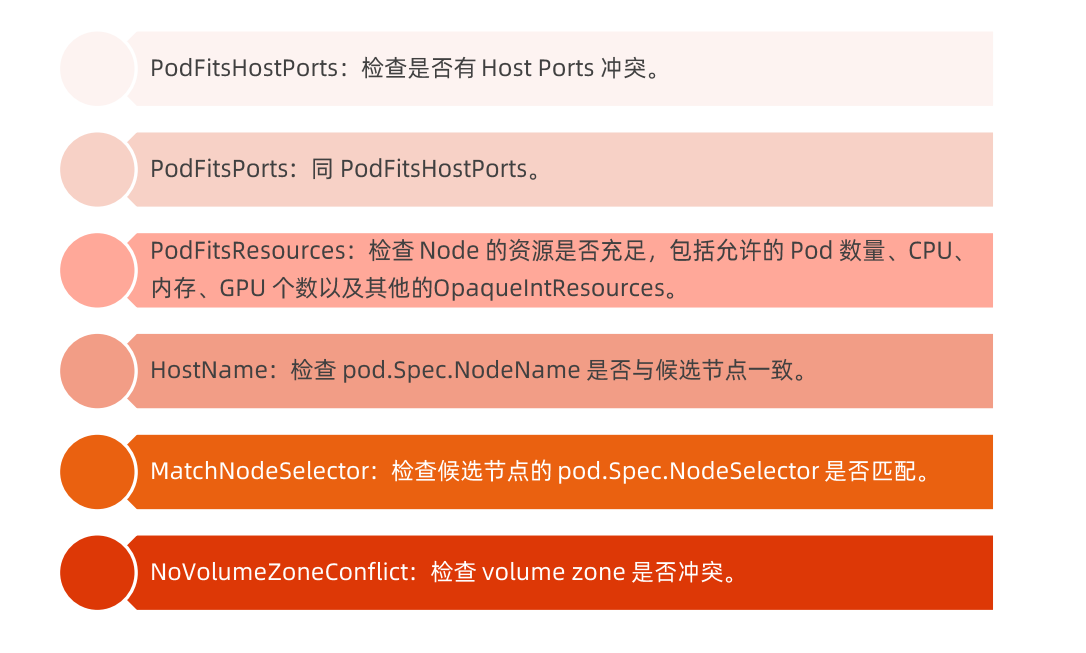The image size is (1086, 653).
Task: Select the PodFitsHostPorts banner
Action: (560, 69)
